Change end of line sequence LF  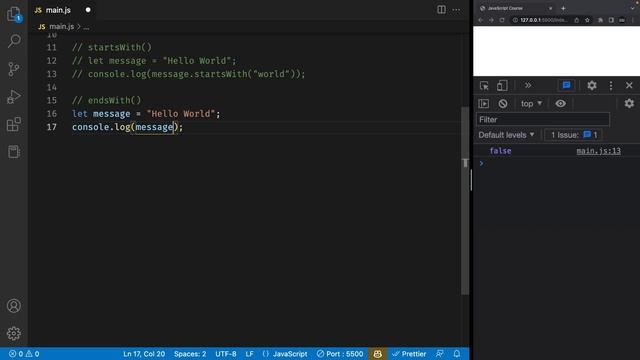pos(249,354)
